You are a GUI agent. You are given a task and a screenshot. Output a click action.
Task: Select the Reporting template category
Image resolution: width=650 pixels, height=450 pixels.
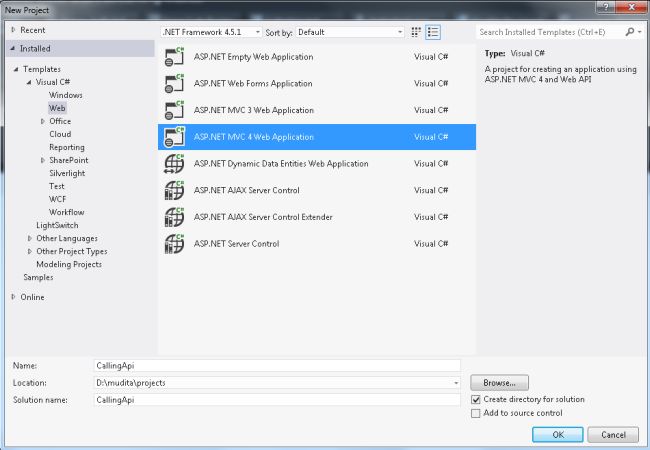tap(67, 147)
